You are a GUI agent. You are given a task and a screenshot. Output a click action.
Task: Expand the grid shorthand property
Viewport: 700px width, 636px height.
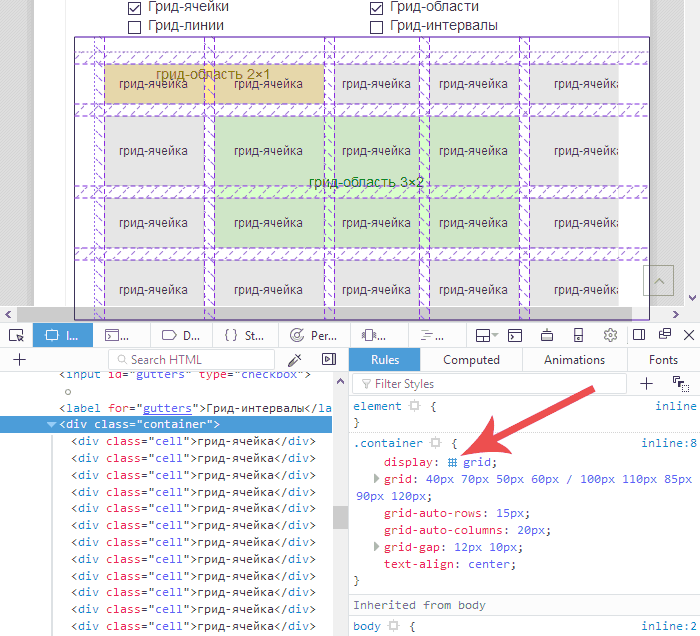tap(376, 479)
